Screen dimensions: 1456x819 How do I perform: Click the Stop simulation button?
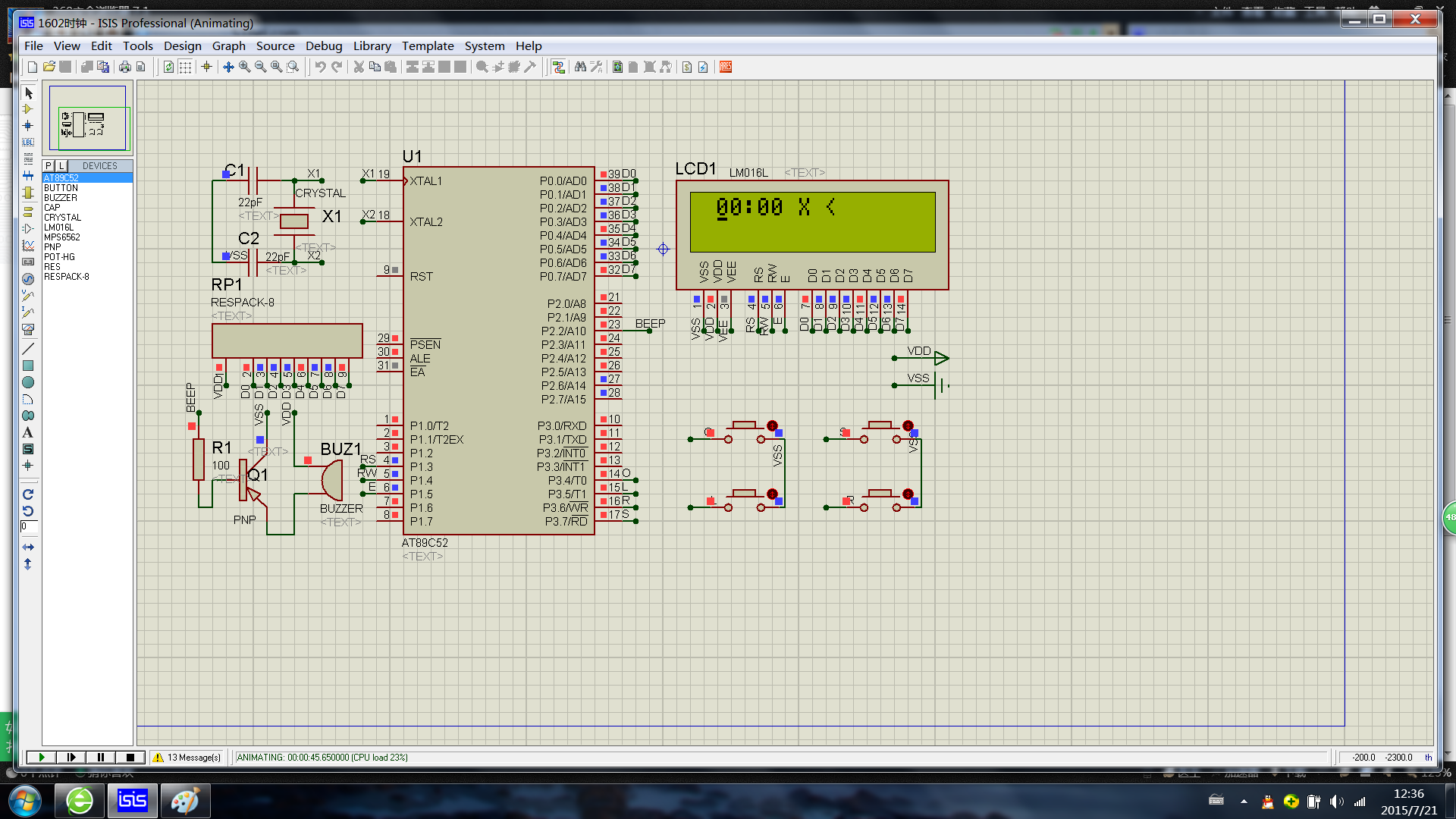point(131,757)
